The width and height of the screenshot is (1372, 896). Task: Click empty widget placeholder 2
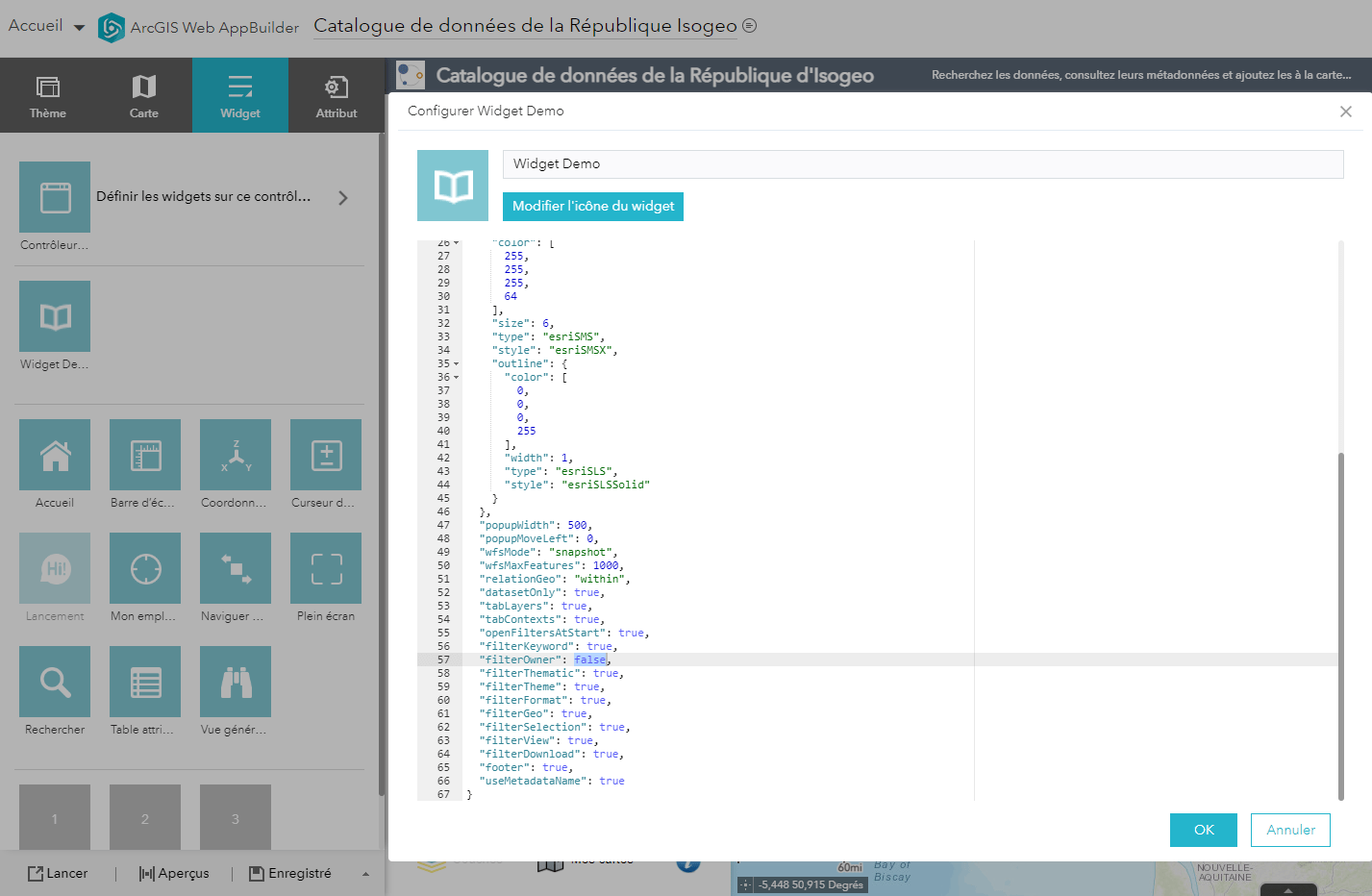click(145, 818)
